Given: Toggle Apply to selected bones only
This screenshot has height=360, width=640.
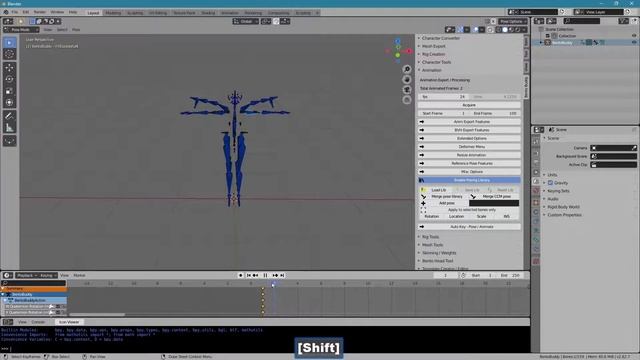Looking at the screenshot, I should point(472,210).
